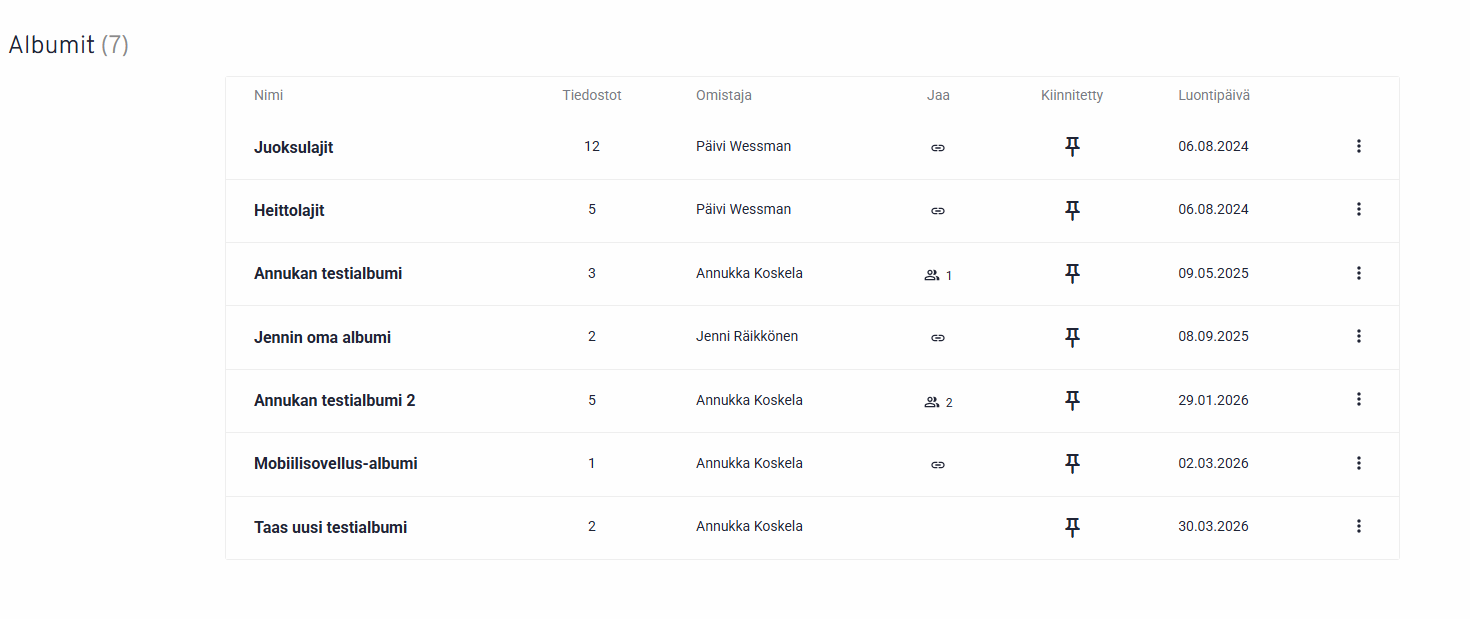Open the Taas uusi testialbumi album
This screenshot has width=1470, height=619.
pos(330,527)
